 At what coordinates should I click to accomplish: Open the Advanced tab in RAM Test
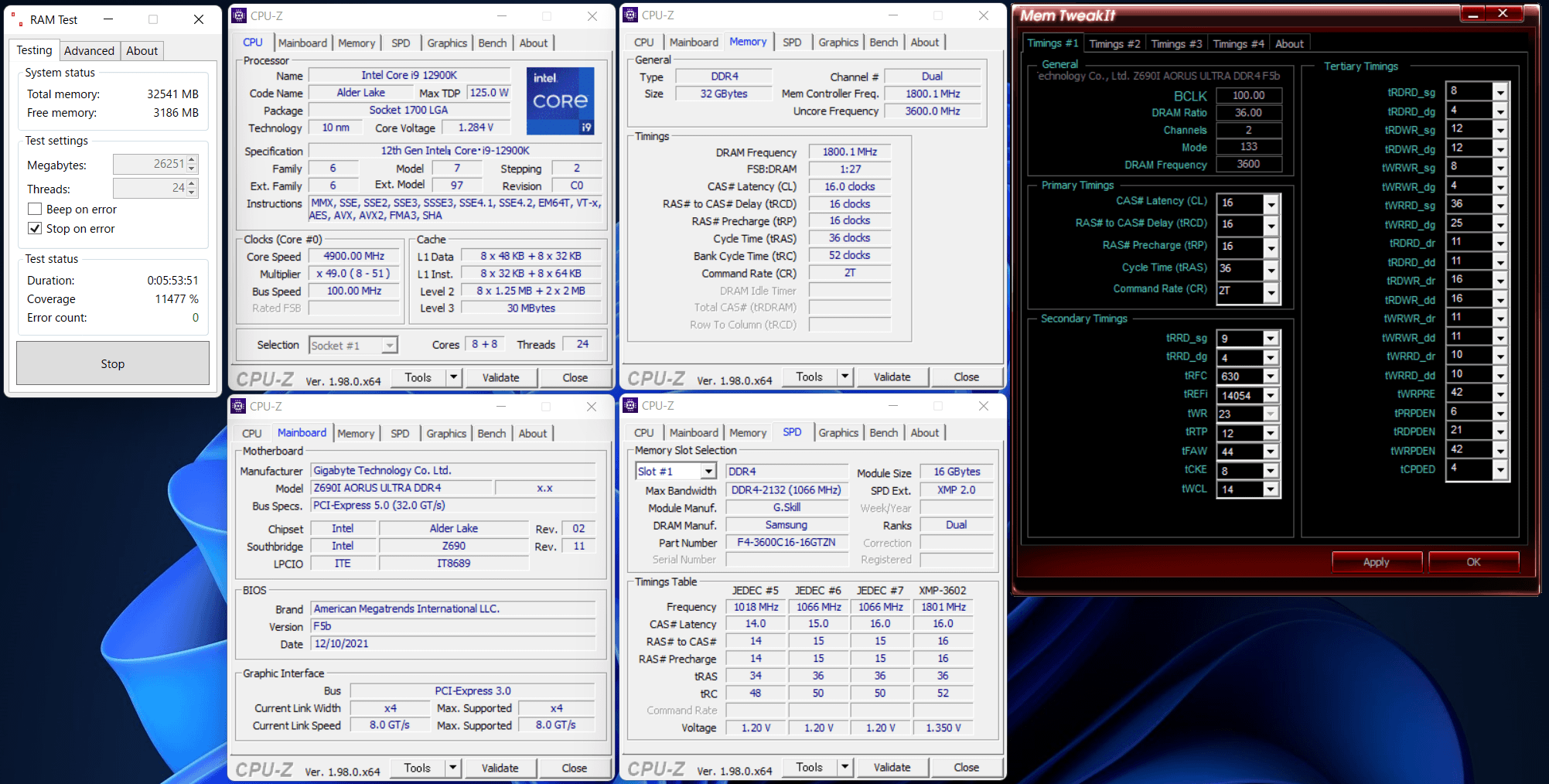(x=89, y=51)
